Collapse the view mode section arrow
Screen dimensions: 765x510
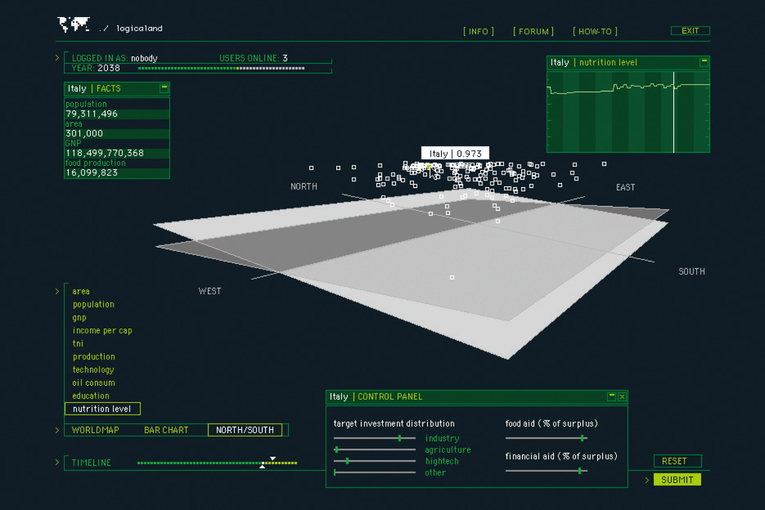click(x=57, y=430)
